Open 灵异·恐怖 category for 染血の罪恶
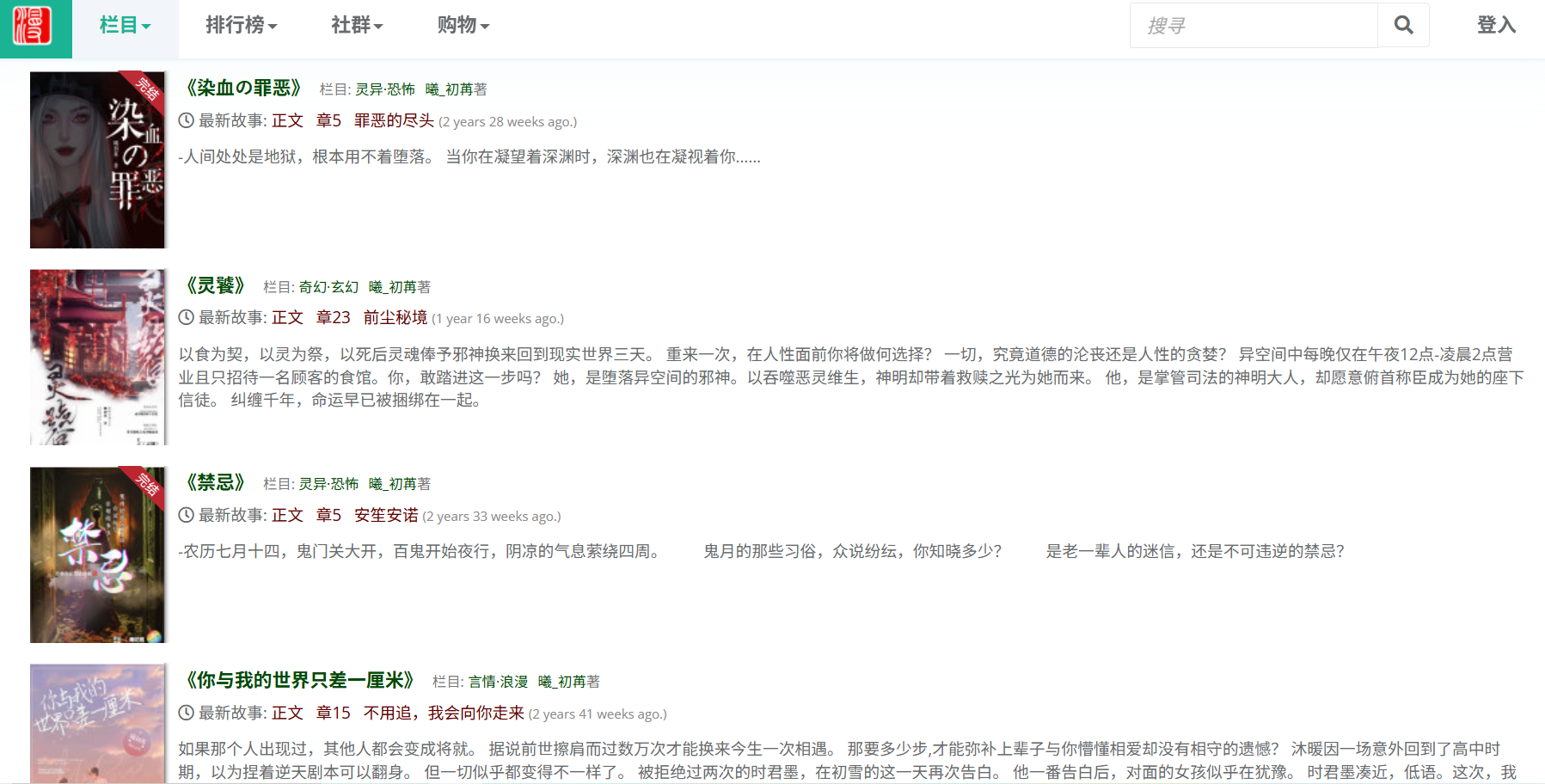This screenshot has width=1545, height=784. coord(385,89)
